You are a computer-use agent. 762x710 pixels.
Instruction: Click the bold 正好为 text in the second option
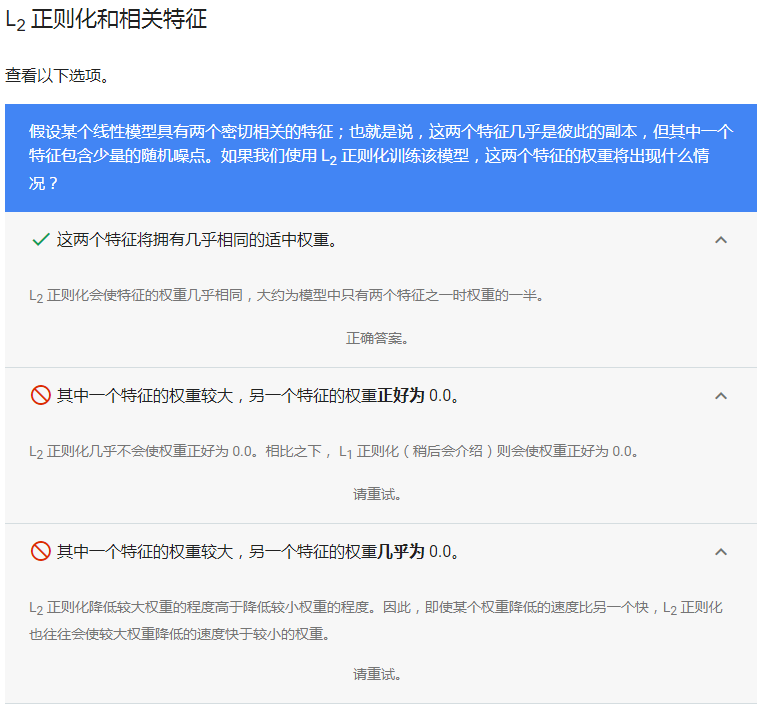pos(401,396)
